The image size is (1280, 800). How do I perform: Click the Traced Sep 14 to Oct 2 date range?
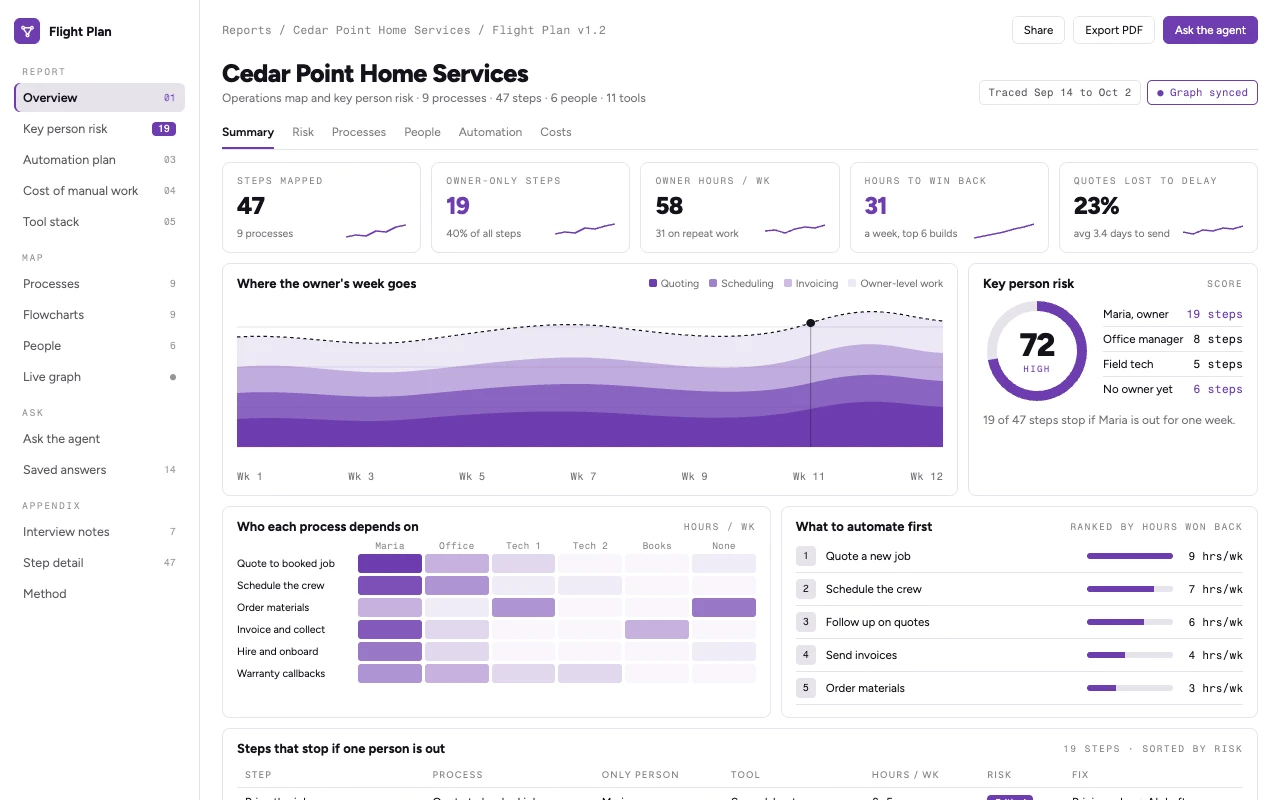point(1060,93)
